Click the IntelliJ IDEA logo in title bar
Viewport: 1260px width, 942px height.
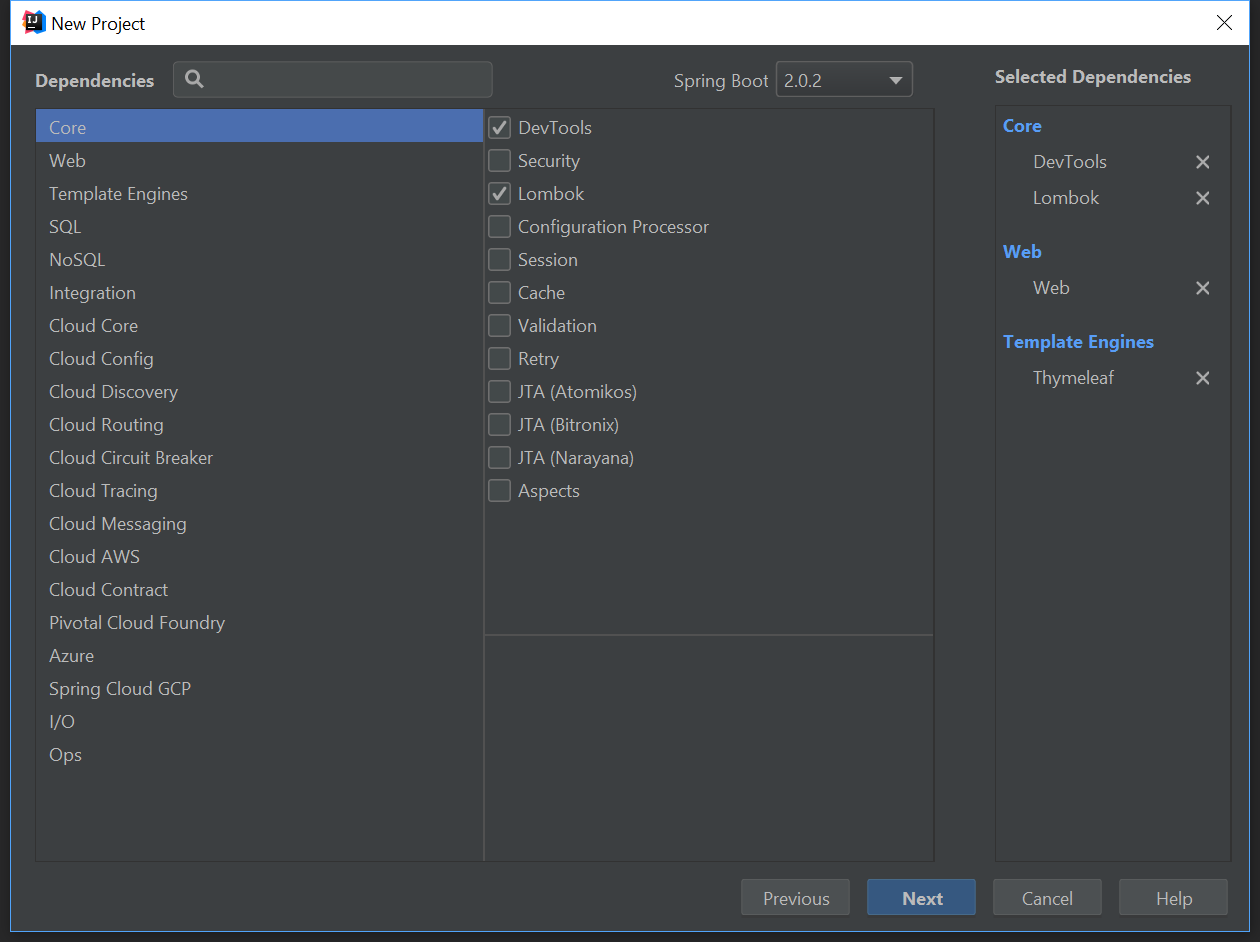pyautogui.click(x=34, y=22)
